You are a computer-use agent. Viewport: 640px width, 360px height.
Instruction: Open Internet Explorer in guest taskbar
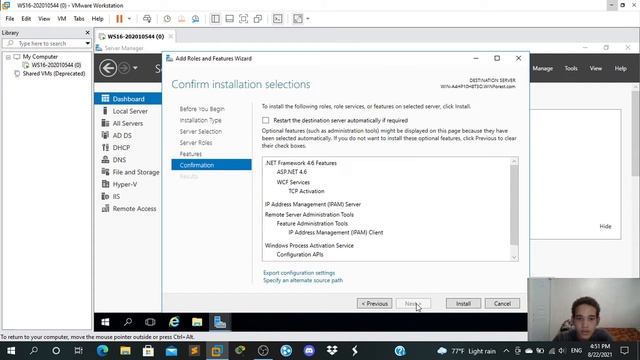click(174, 322)
